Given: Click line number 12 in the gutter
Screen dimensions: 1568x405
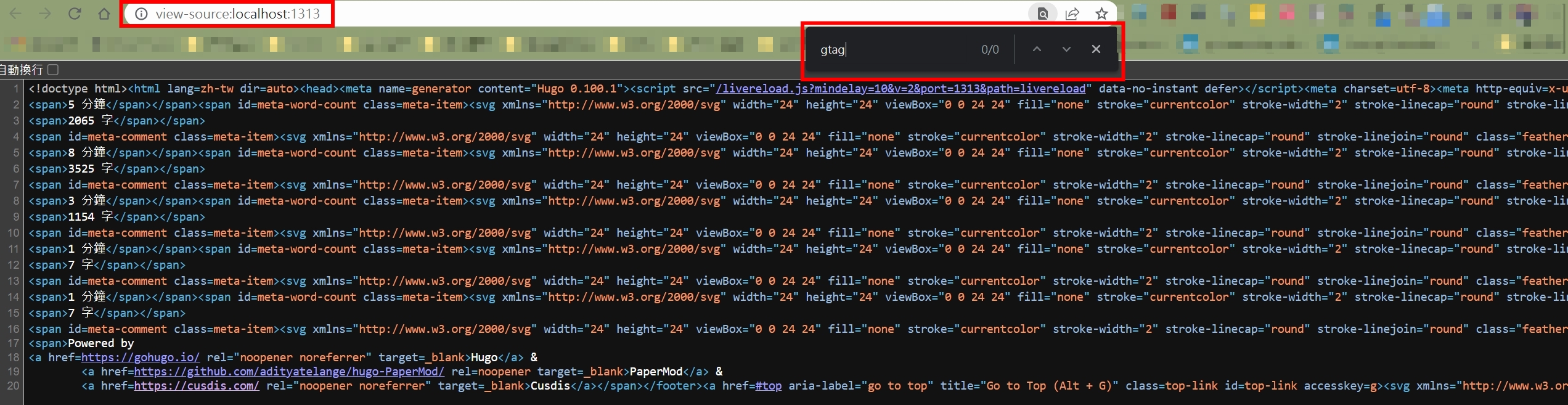Looking at the screenshot, I should coord(14,265).
